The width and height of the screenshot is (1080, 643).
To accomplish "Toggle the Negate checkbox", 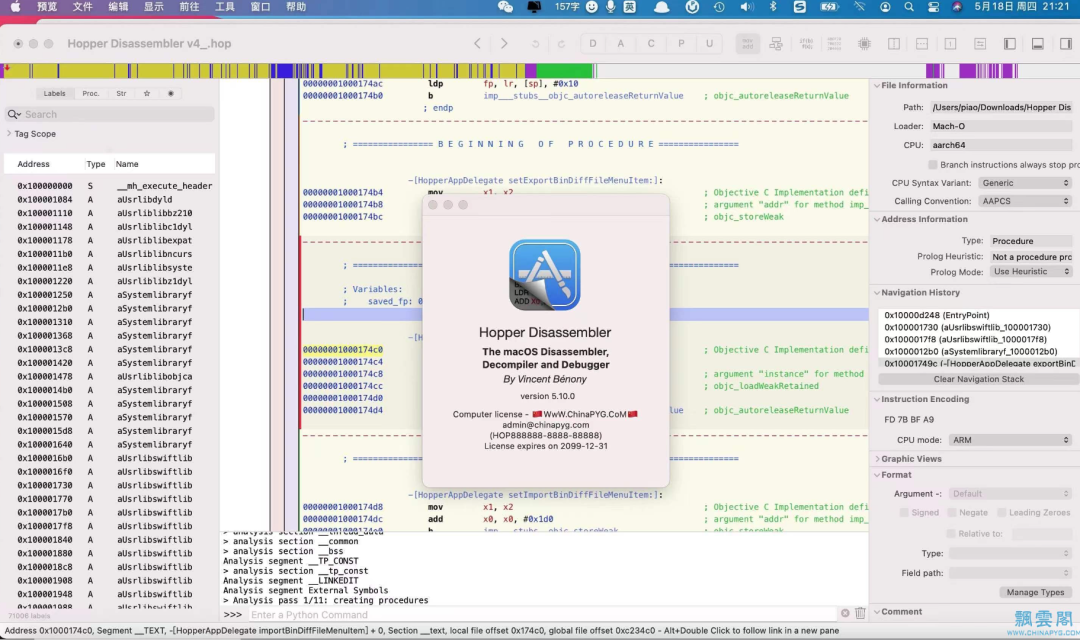I will [952, 513].
